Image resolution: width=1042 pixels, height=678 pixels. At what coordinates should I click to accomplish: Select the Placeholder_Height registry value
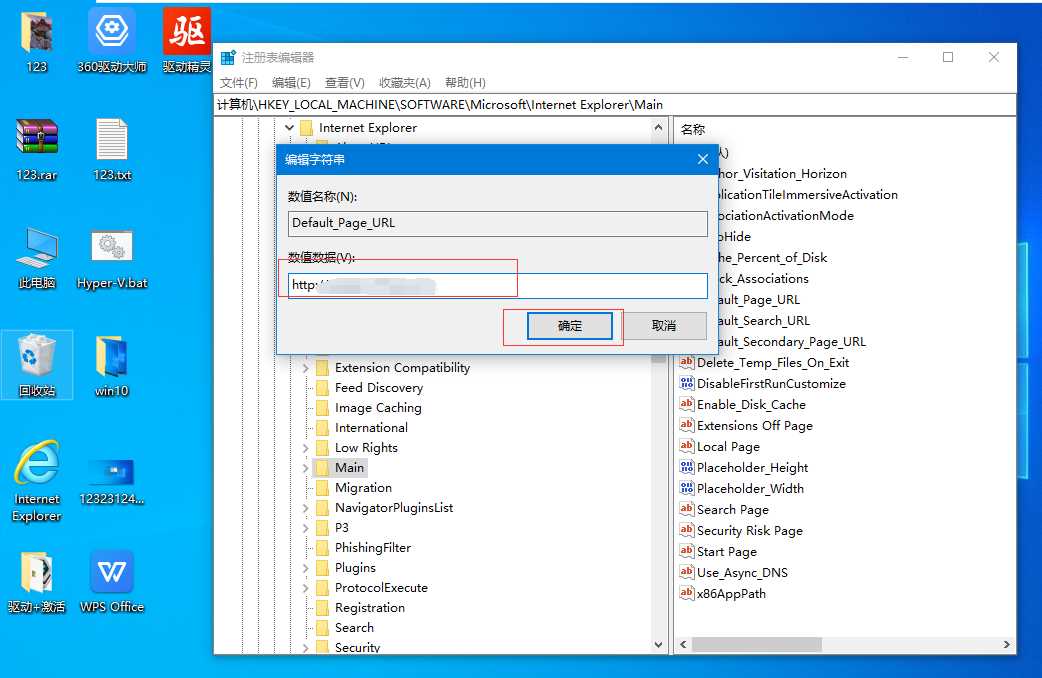(x=751, y=468)
